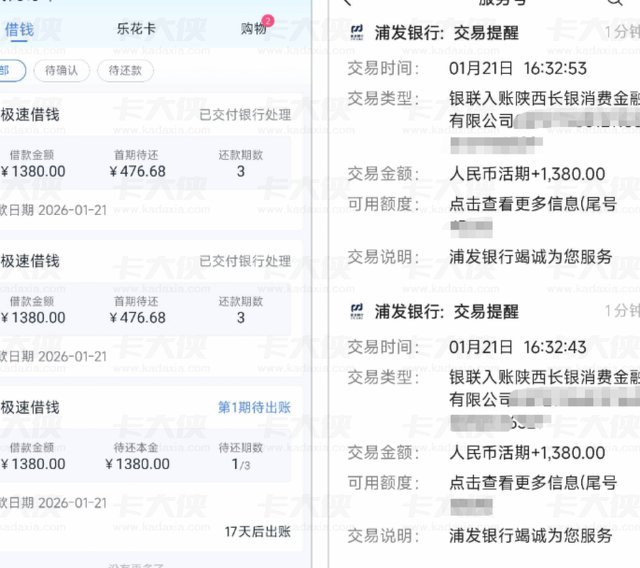Tap the 17天后出账 label

click(258, 531)
